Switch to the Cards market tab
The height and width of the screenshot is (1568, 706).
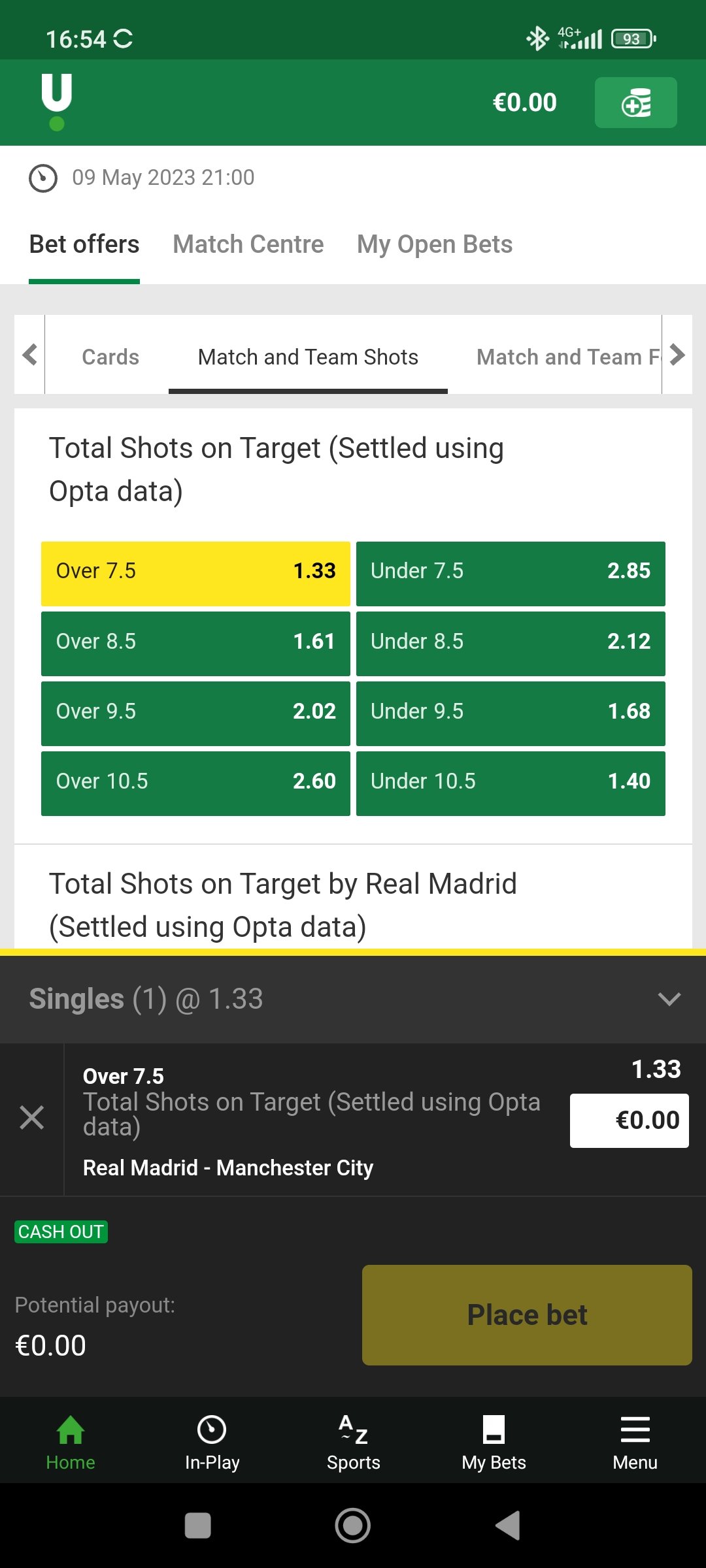110,357
